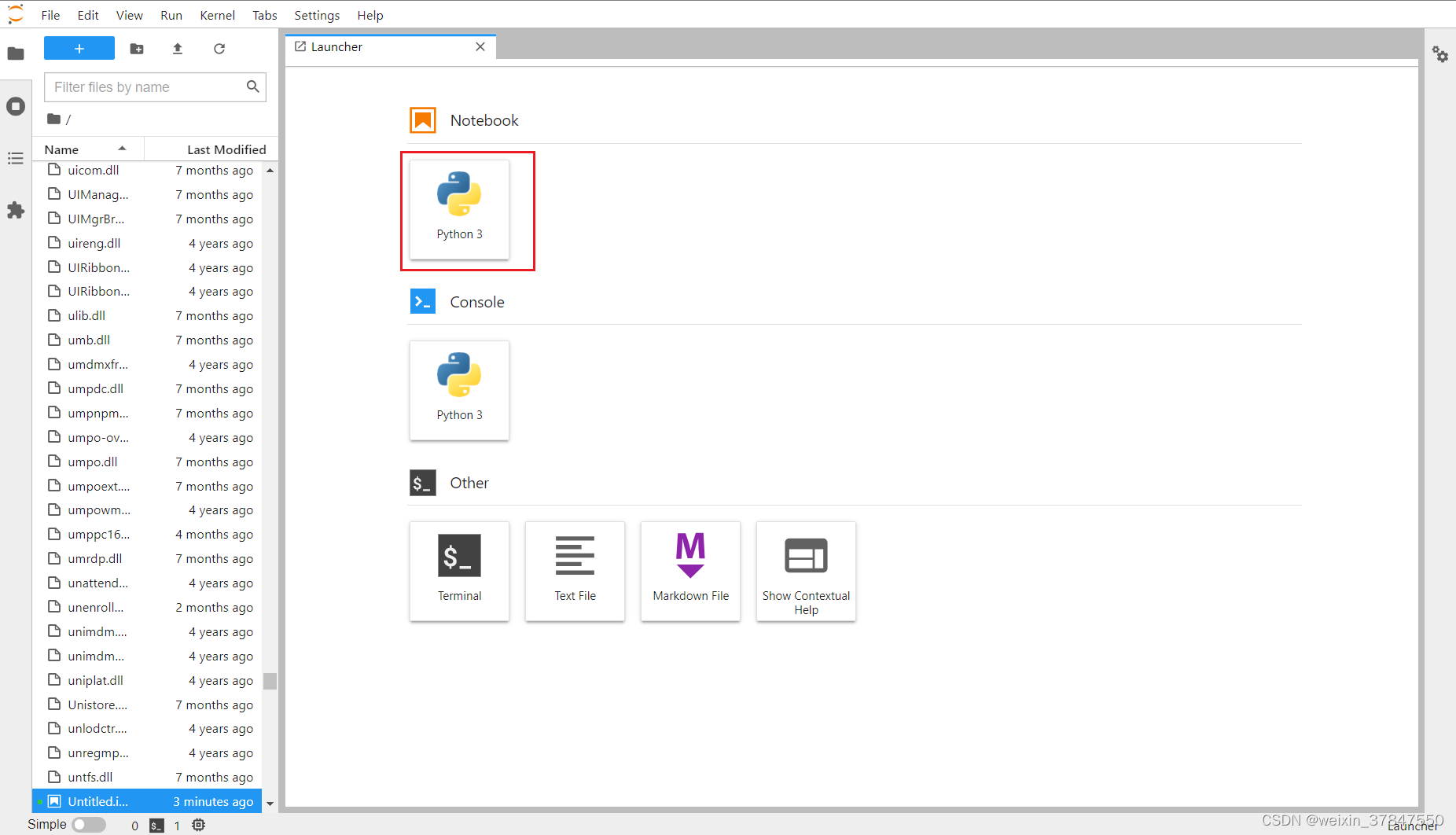Click the file list scroll up arrow
This screenshot has width=1456, height=835.
270,170
